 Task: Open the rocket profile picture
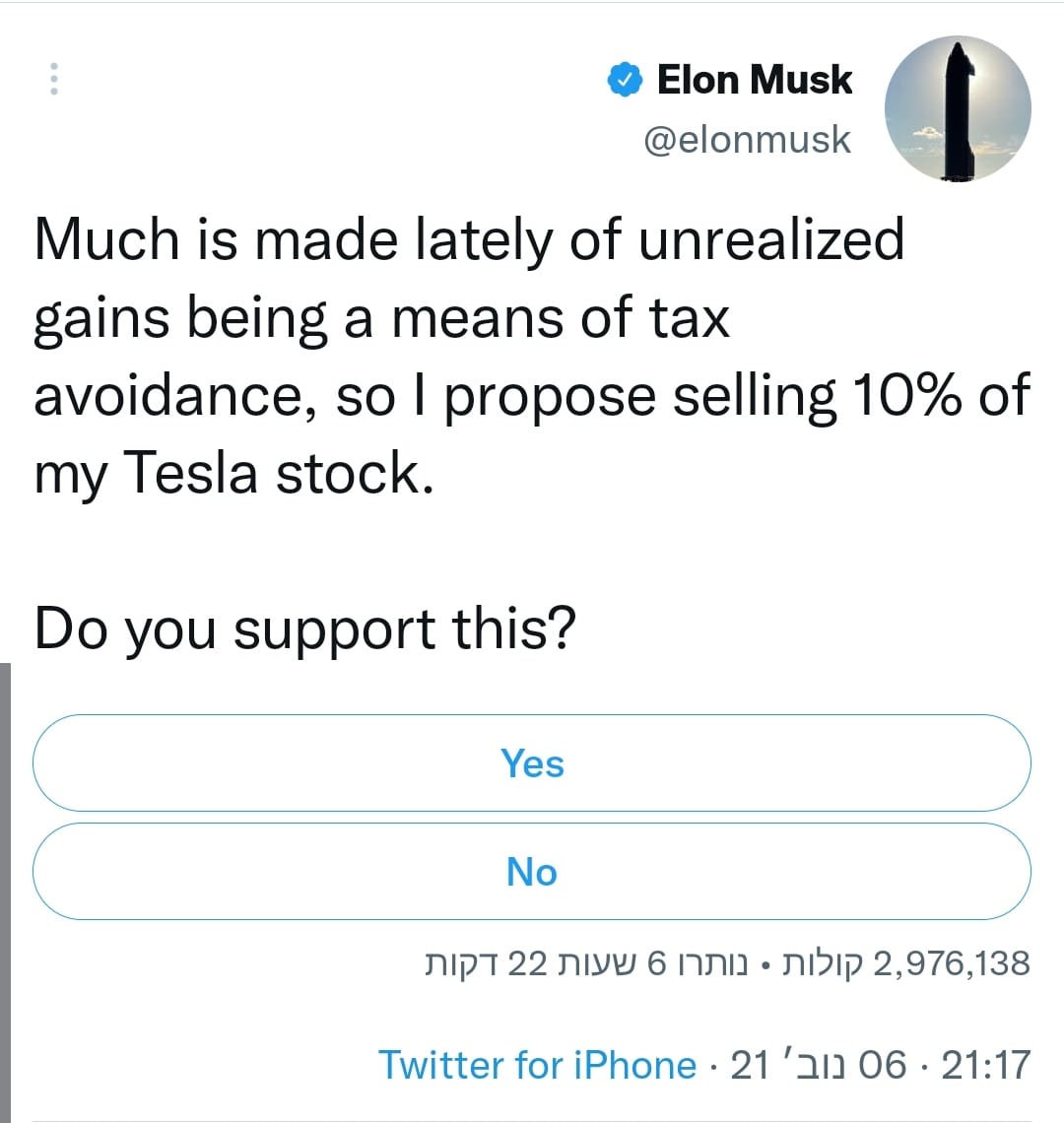tap(957, 109)
